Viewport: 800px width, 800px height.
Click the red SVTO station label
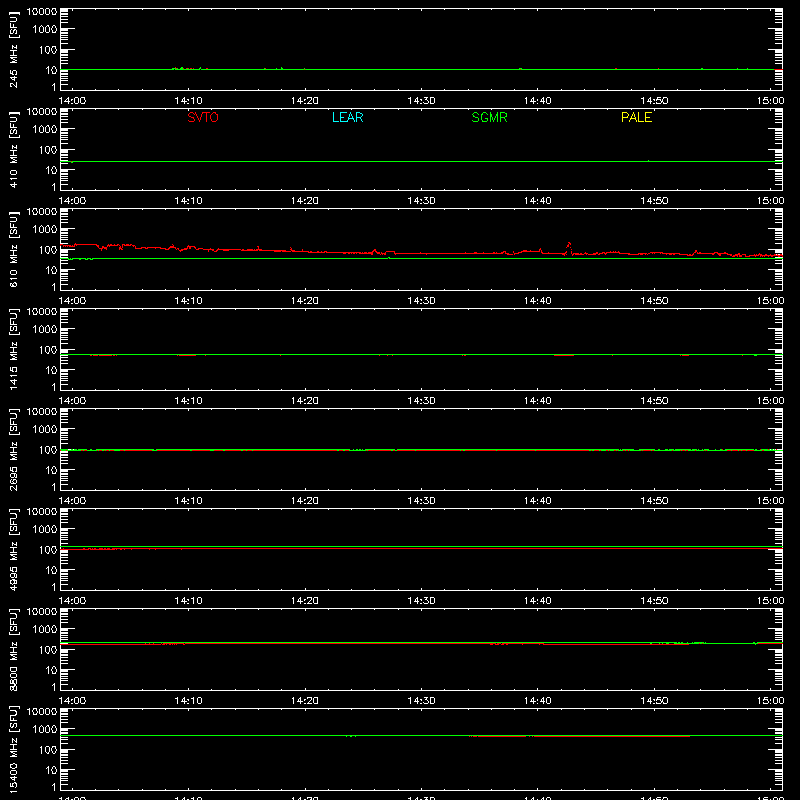click(x=203, y=117)
